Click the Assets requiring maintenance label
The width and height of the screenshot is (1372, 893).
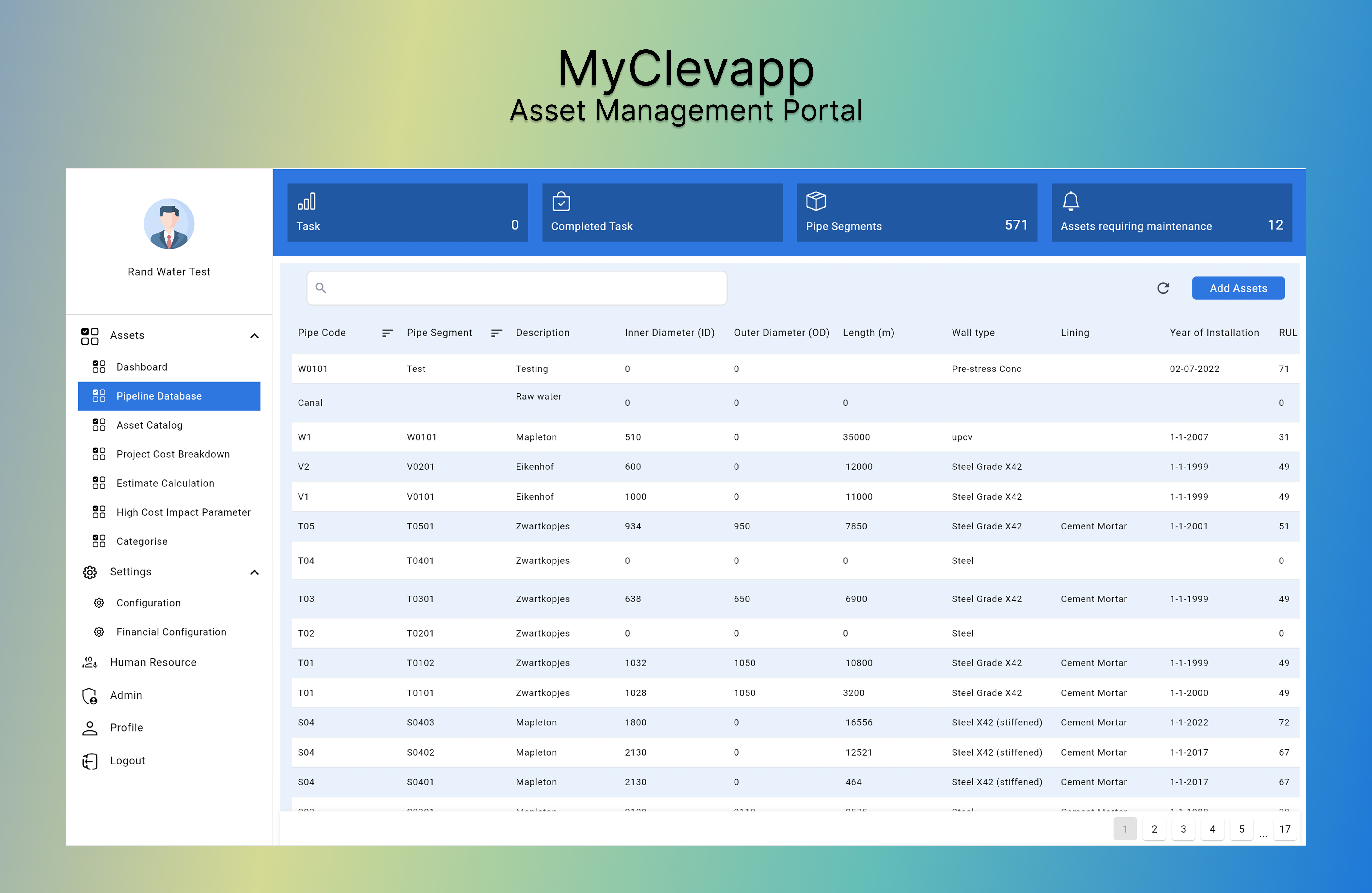[1136, 227]
